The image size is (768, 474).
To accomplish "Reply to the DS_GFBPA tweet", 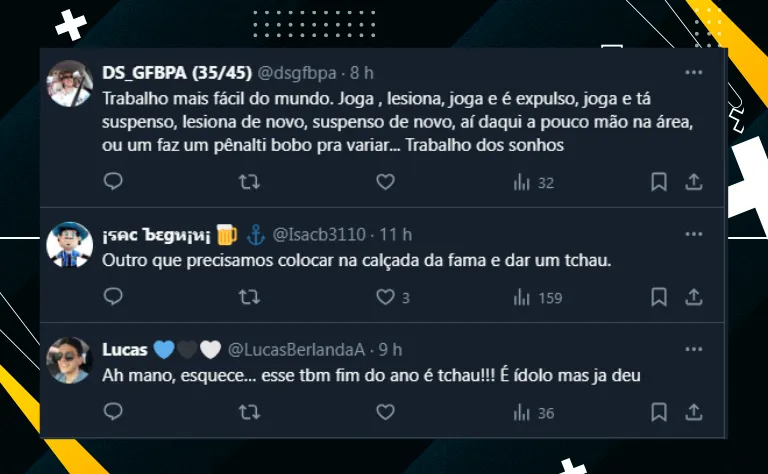I will pos(113,182).
